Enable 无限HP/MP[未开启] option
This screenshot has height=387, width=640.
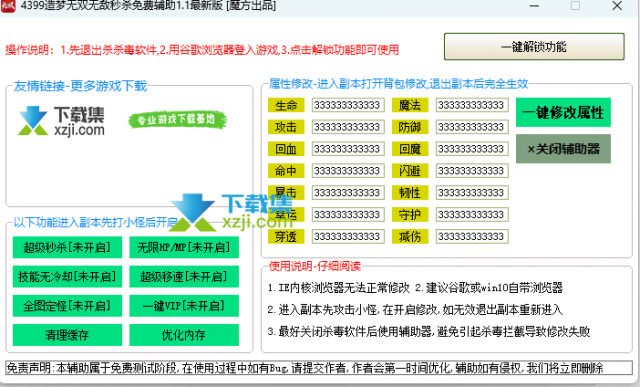[184, 247]
